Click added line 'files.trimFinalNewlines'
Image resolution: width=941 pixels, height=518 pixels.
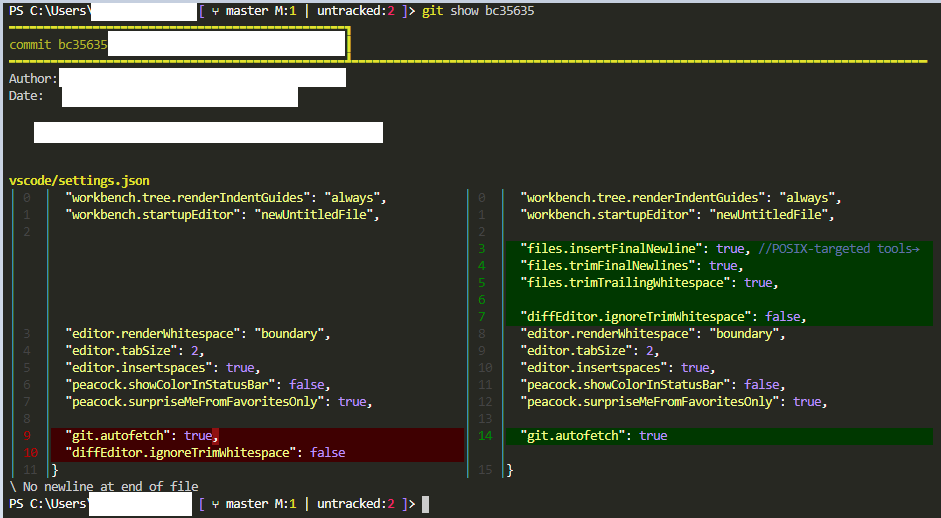pyautogui.click(x=719, y=265)
